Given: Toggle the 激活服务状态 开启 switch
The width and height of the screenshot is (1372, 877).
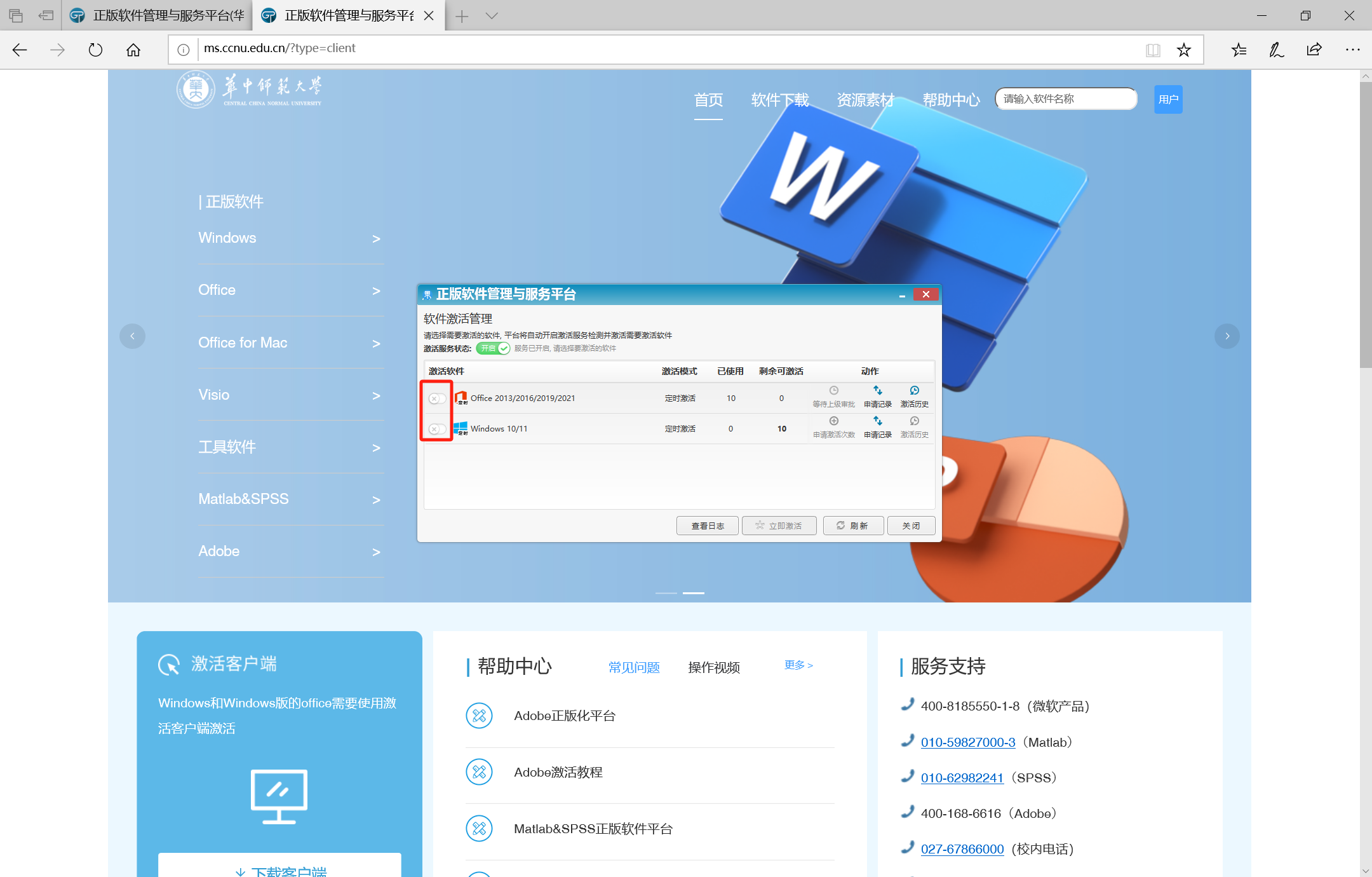Looking at the screenshot, I should [x=494, y=348].
